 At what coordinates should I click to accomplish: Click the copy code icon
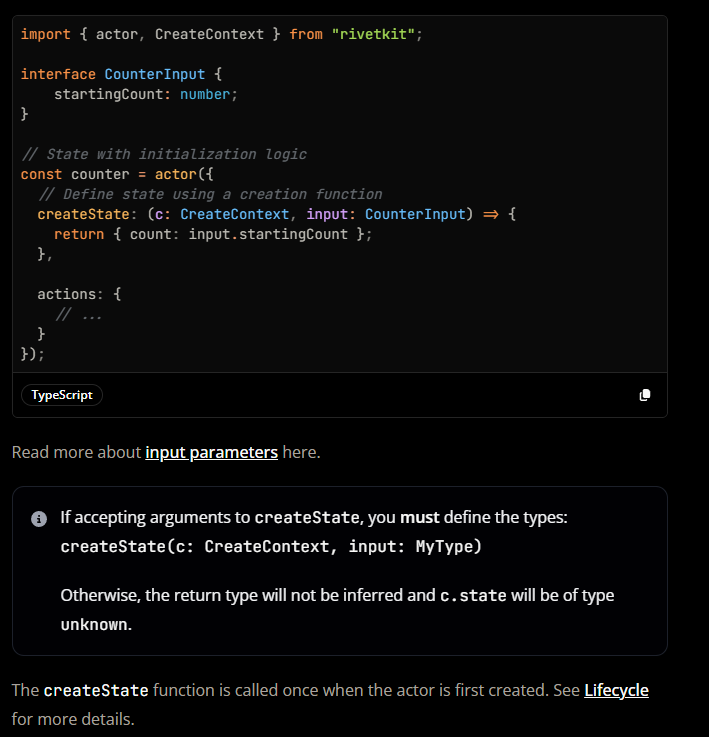(x=645, y=395)
